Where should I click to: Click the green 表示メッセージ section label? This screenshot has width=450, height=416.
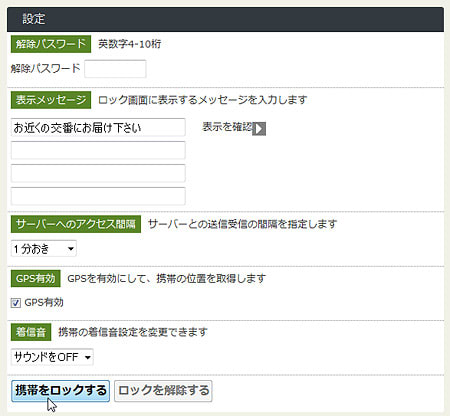pos(51,100)
